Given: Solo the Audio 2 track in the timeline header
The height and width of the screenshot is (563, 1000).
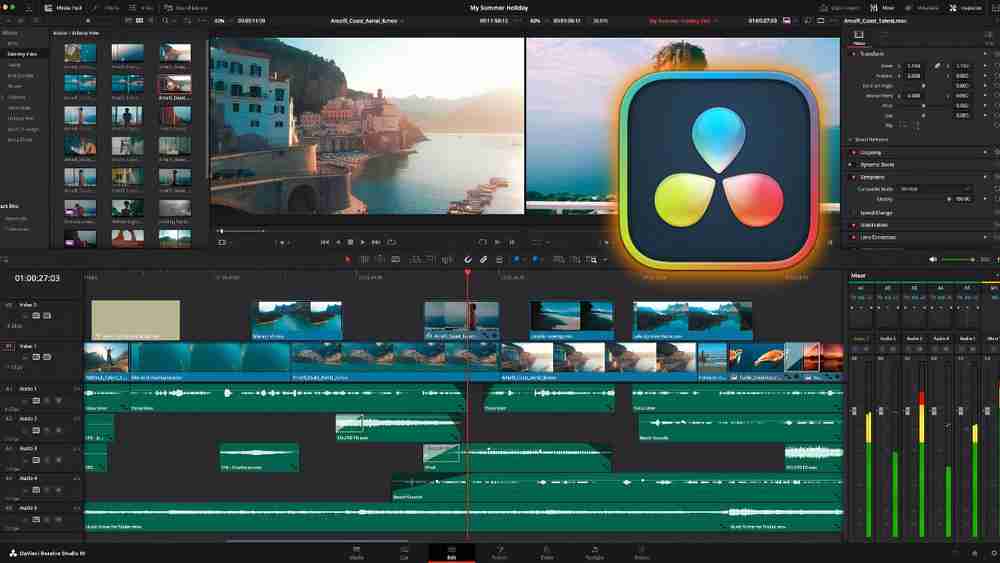Looking at the screenshot, I should [x=47, y=430].
